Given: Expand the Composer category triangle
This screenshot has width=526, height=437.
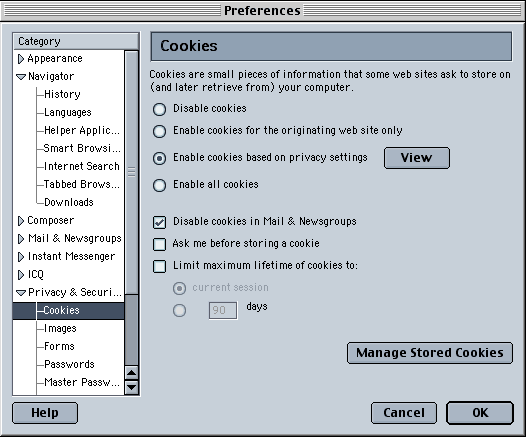Looking at the screenshot, I should tap(21, 221).
